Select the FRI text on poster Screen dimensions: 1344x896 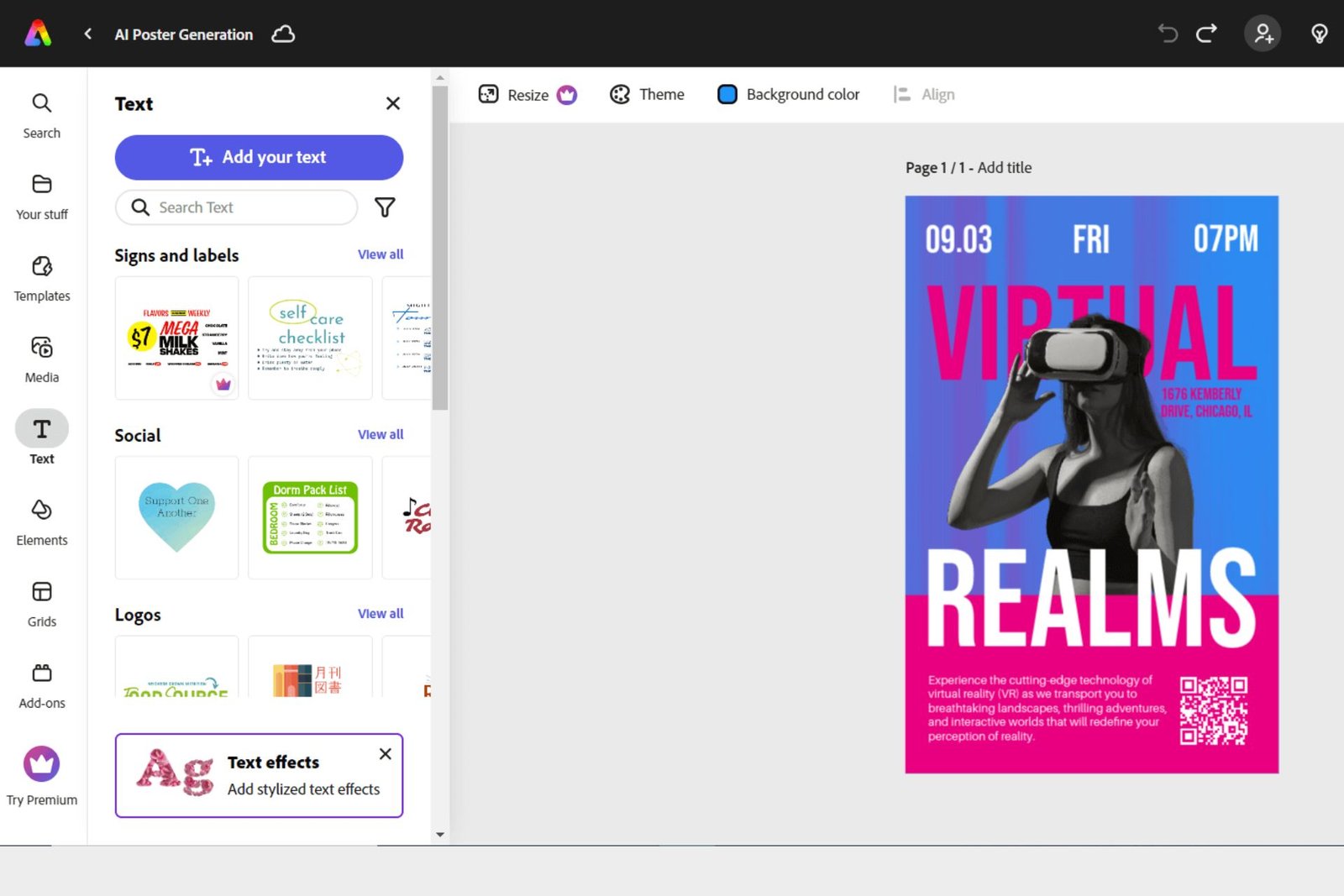pos(1090,239)
